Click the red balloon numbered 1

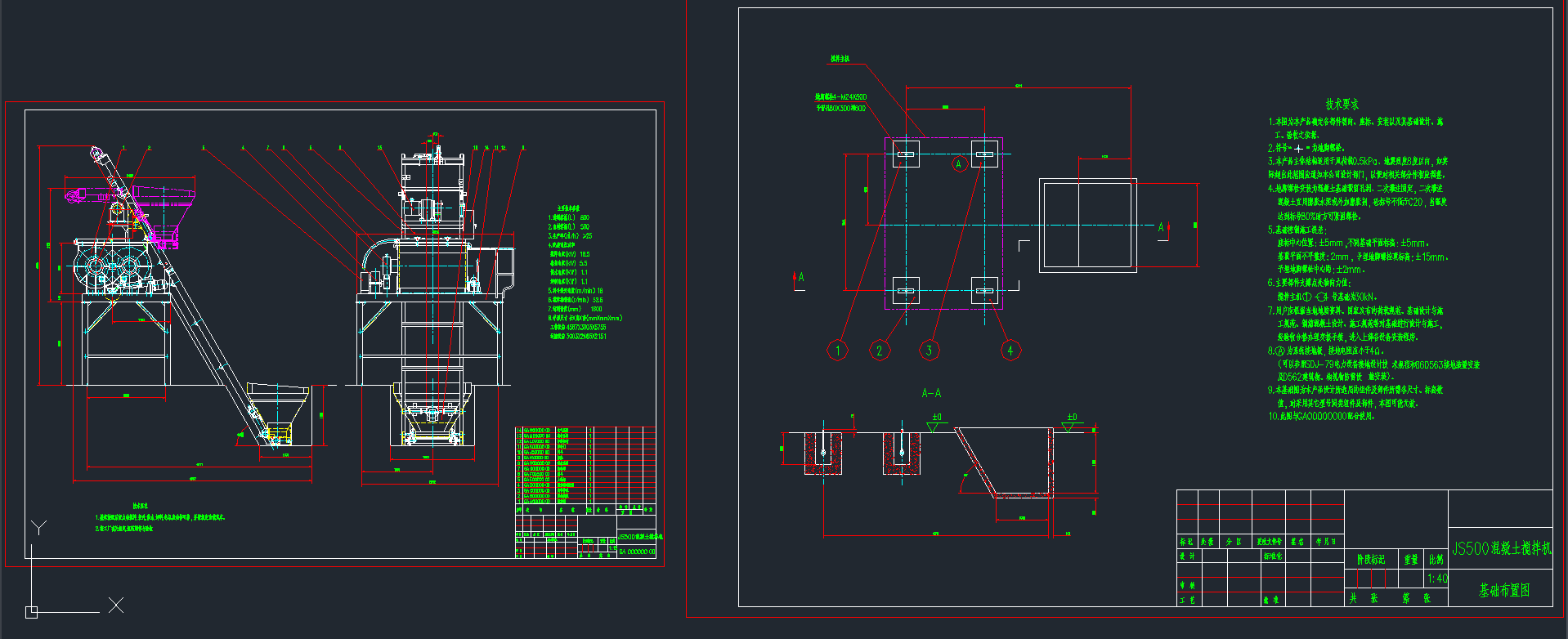(x=837, y=351)
